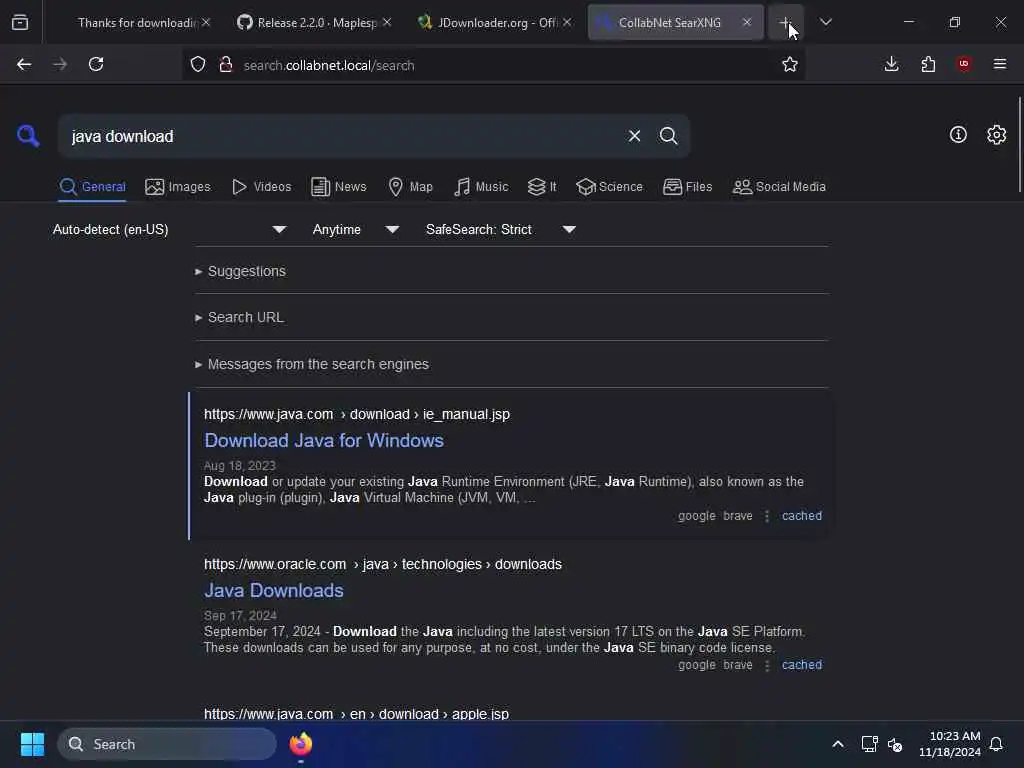
Task: Open the 'Download Java for Windows' result
Action: pos(324,441)
